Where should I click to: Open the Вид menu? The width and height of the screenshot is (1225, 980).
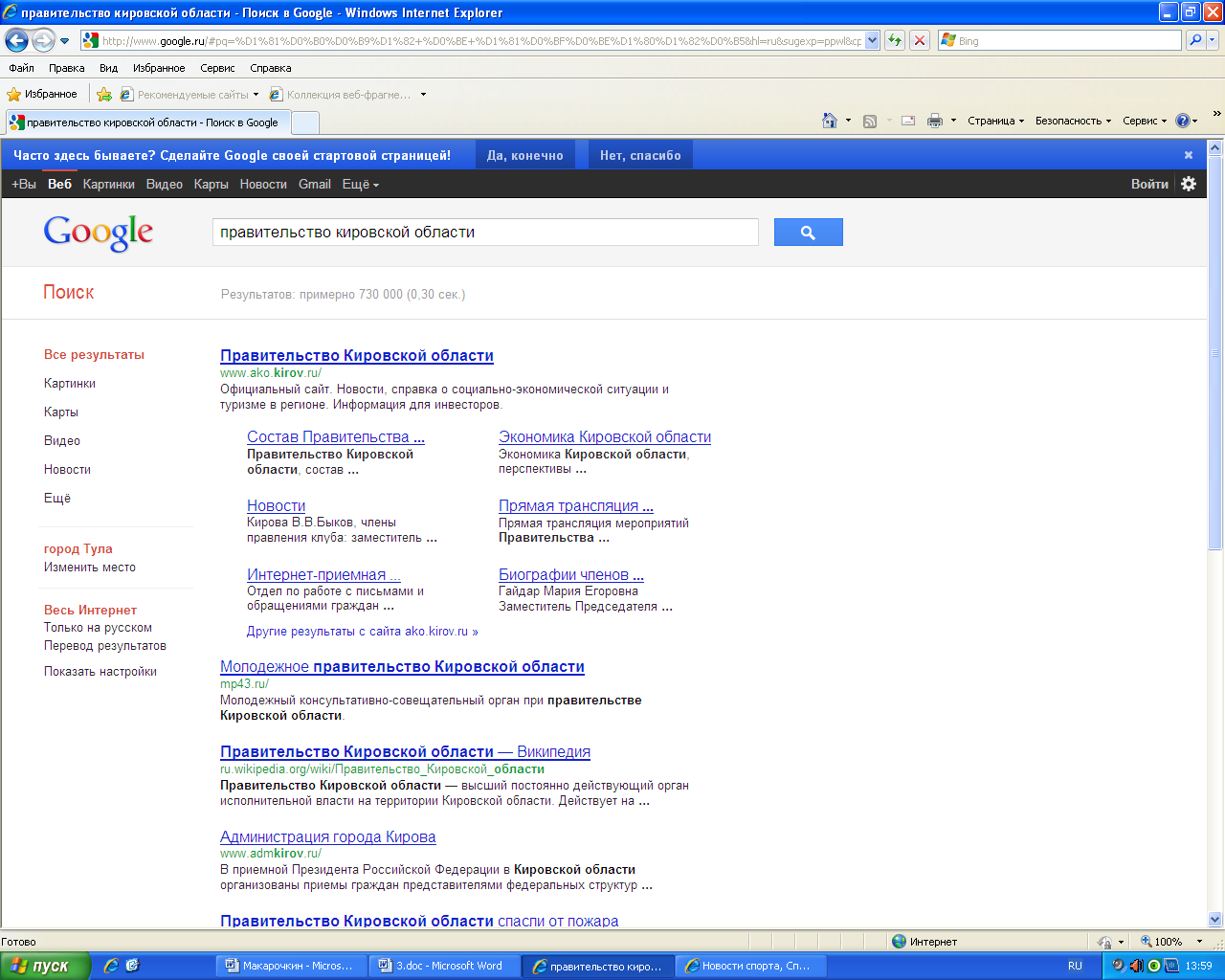[108, 68]
